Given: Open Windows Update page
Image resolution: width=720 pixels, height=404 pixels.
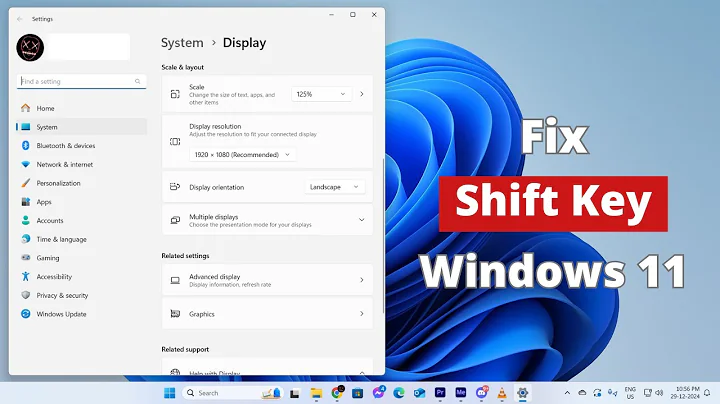Looking at the screenshot, I should [81, 314].
